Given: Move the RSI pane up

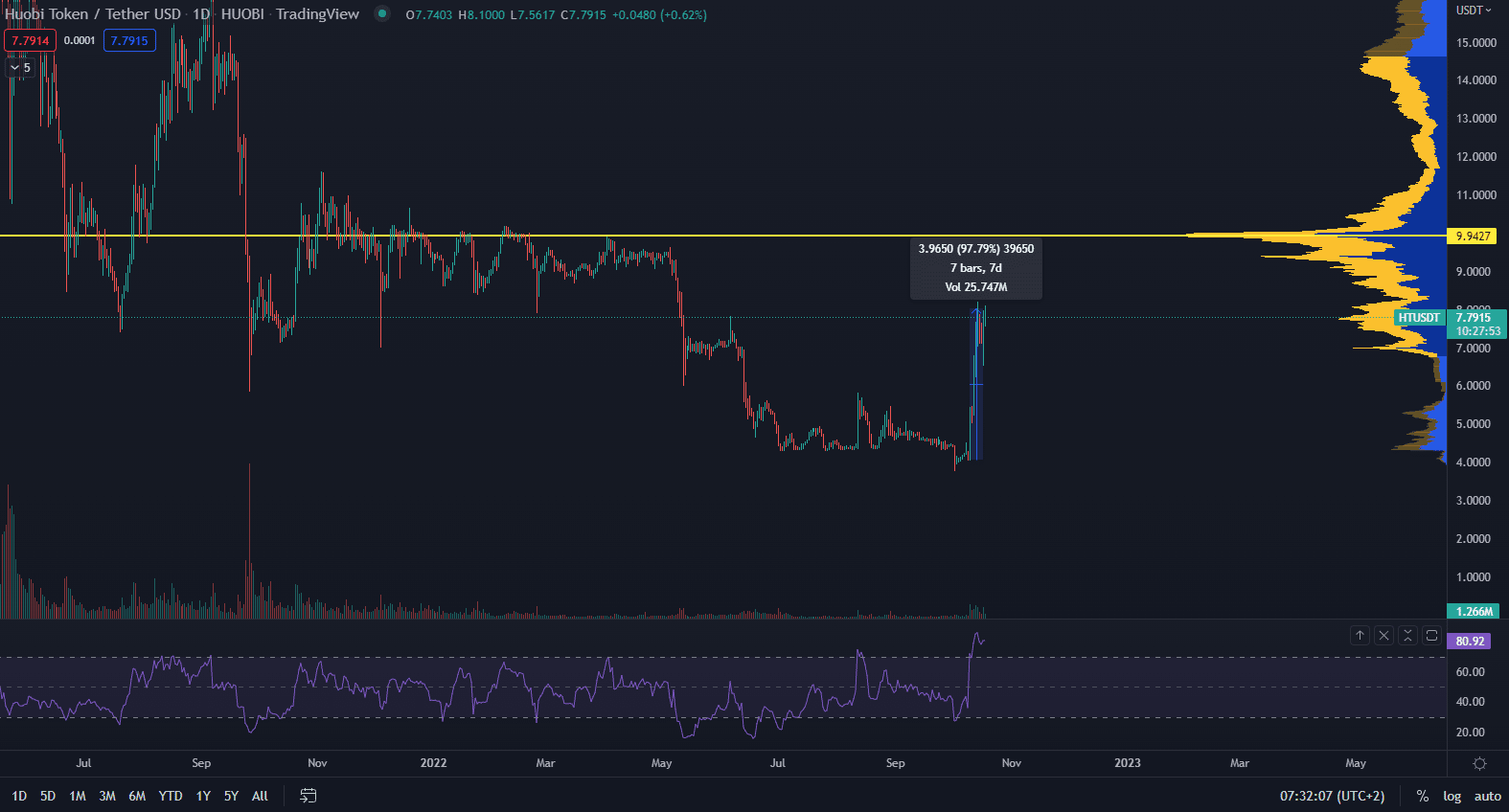Looking at the screenshot, I should point(1360,636).
